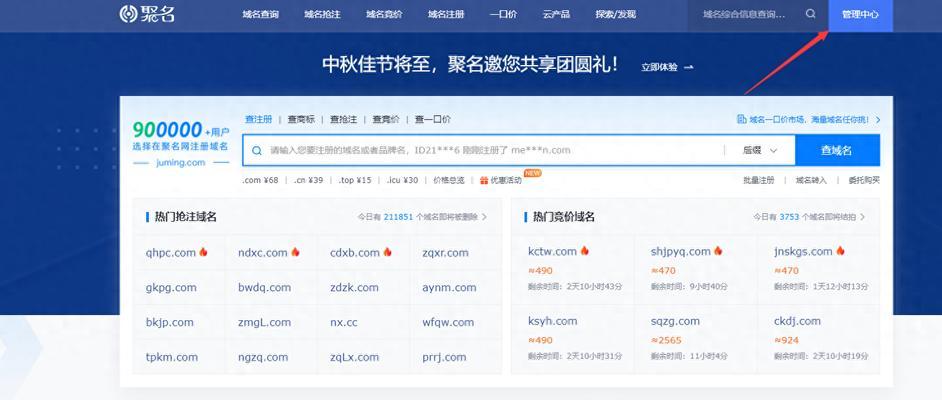The height and width of the screenshot is (400, 942).
Task: Open the gkpg.com domain
Action: (x=171, y=288)
